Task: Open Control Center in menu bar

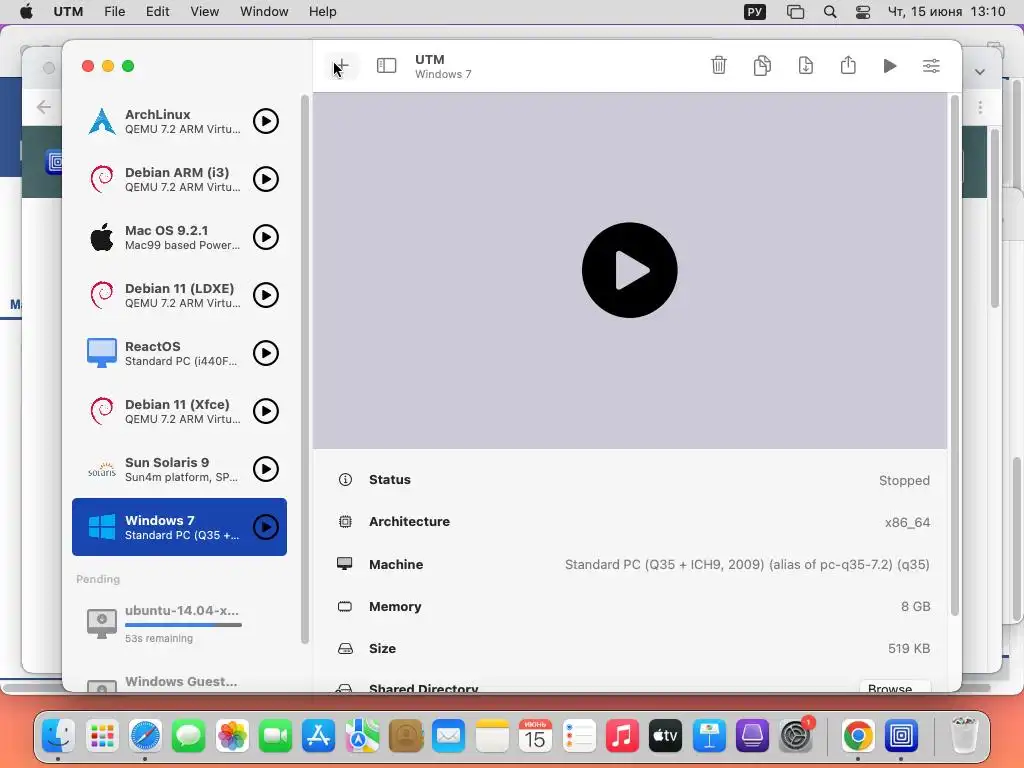Action: pyautogui.click(x=863, y=12)
